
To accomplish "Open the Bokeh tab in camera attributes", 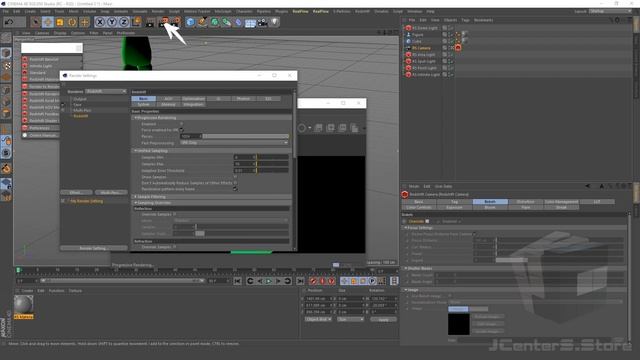I will [490, 202].
